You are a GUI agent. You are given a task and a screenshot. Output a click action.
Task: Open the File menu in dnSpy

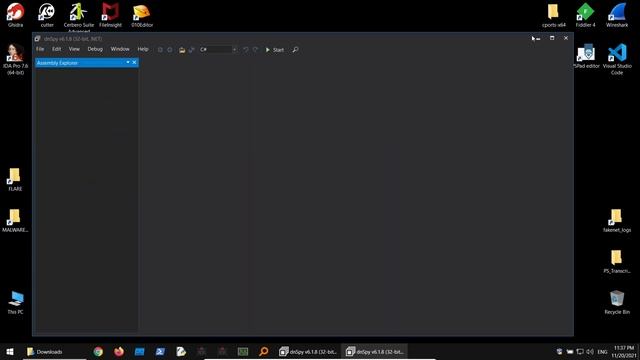(x=40, y=49)
